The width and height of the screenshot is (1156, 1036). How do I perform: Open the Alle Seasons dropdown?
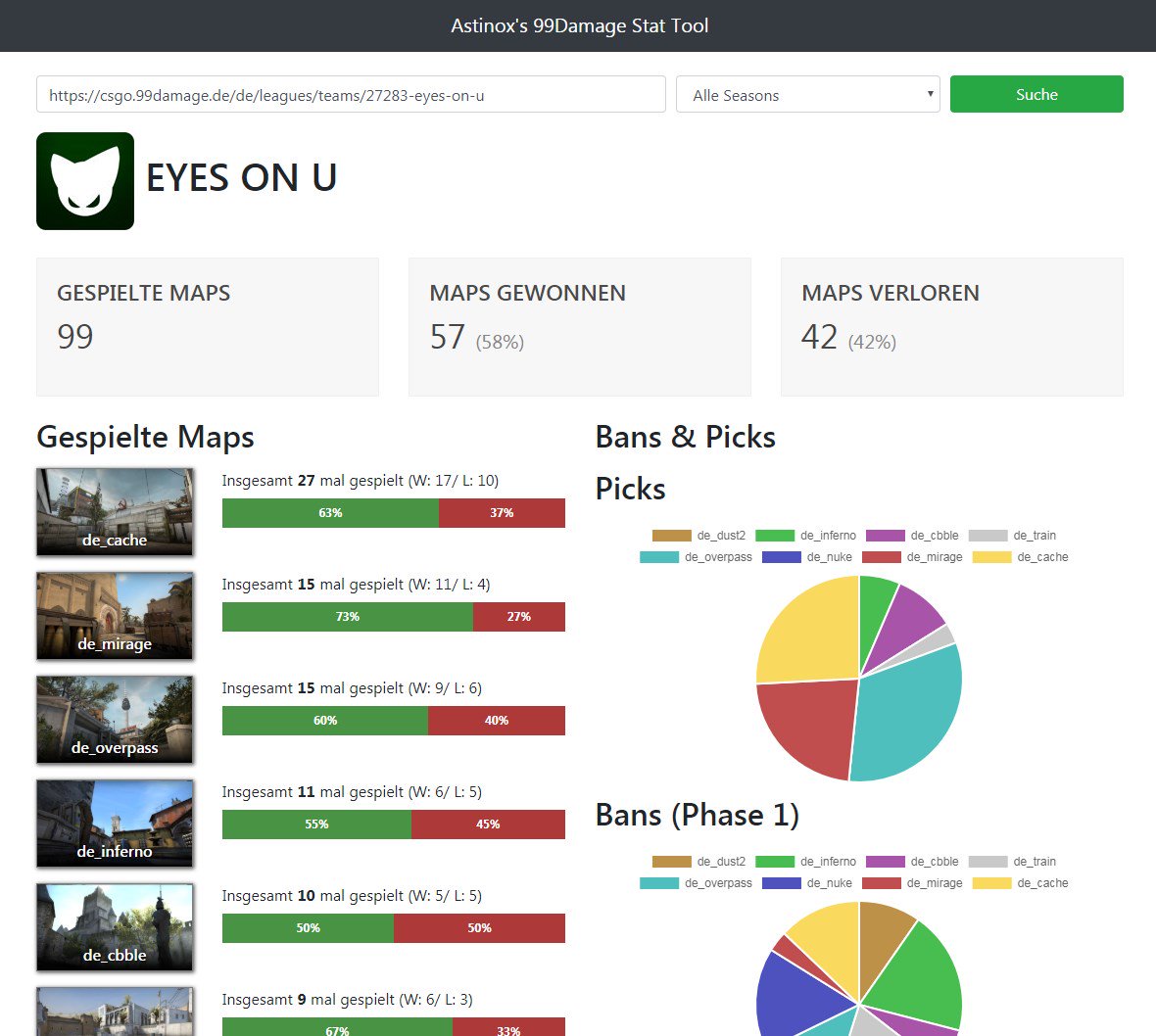807,94
